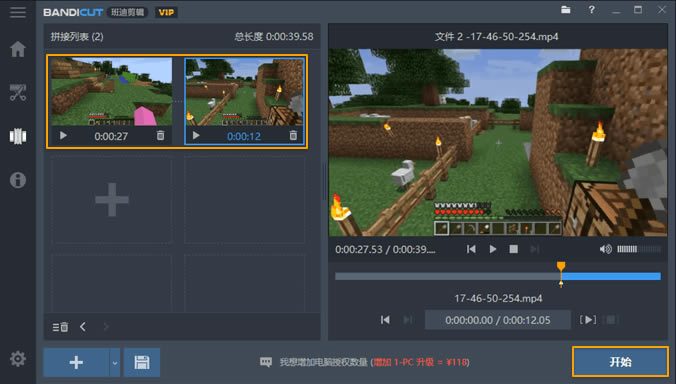Screen dimensions: 676x384
Task: Delete the 0:00:27 clip via the trash icon
Action: click(160, 136)
